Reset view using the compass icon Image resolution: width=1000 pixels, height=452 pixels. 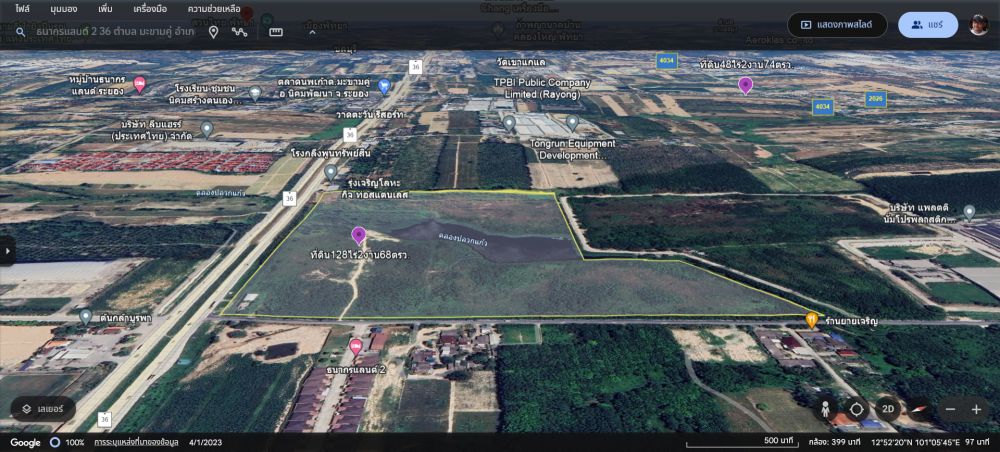(x=917, y=409)
